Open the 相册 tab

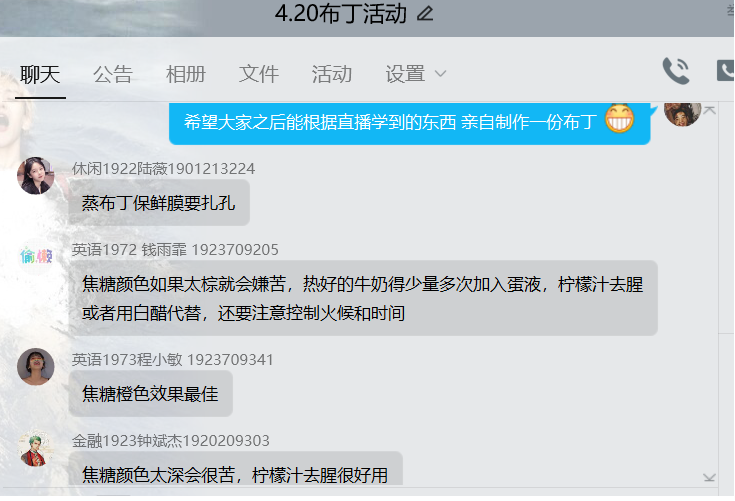click(x=186, y=74)
